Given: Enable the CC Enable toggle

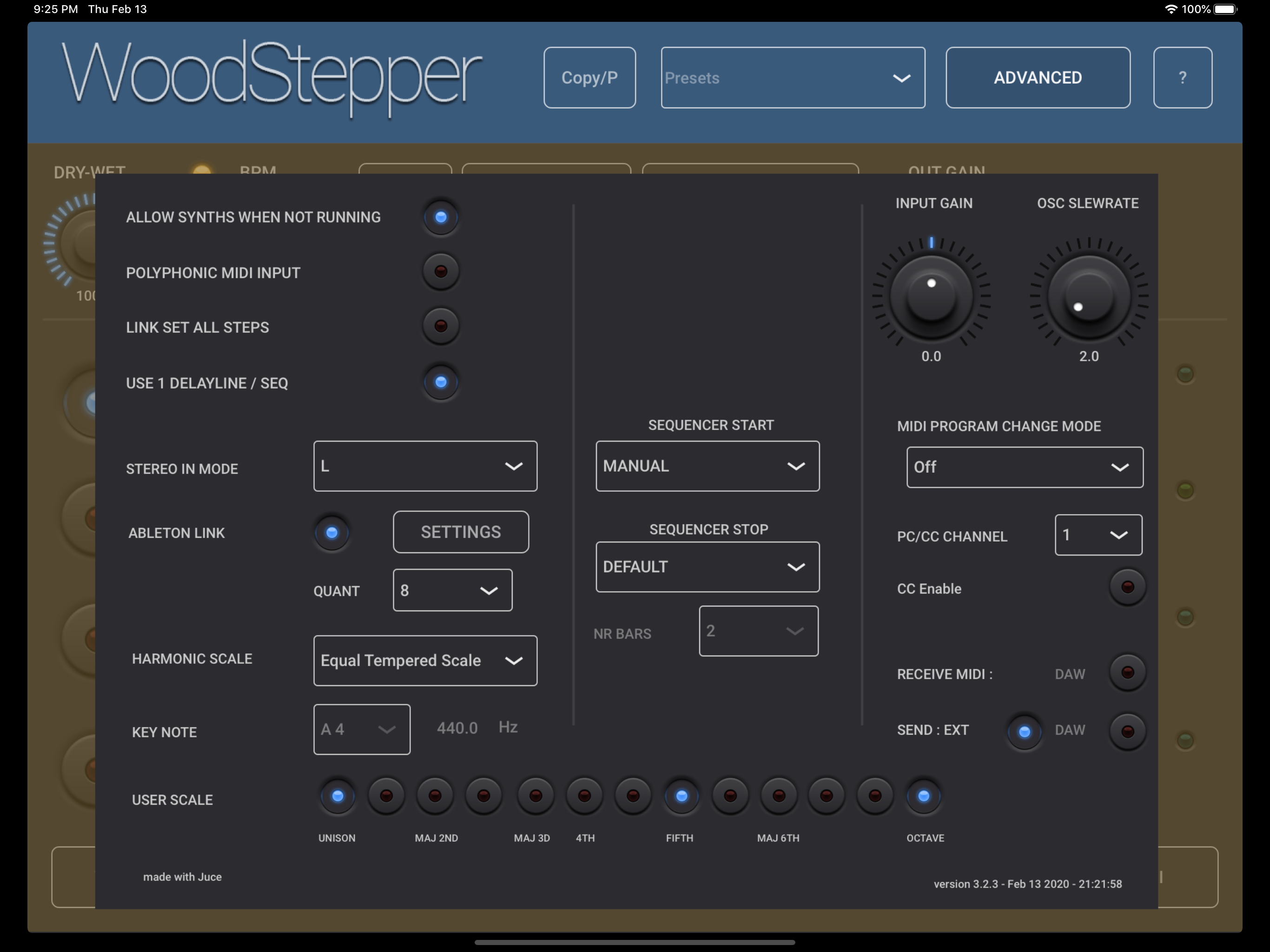Looking at the screenshot, I should pyautogui.click(x=1127, y=587).
